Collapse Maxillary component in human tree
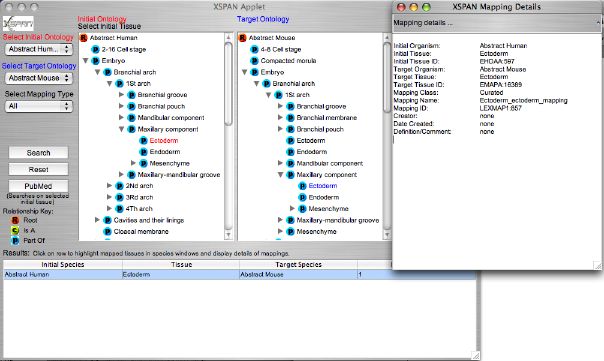Viewport: 604px width, 361px height. [121, 129]
